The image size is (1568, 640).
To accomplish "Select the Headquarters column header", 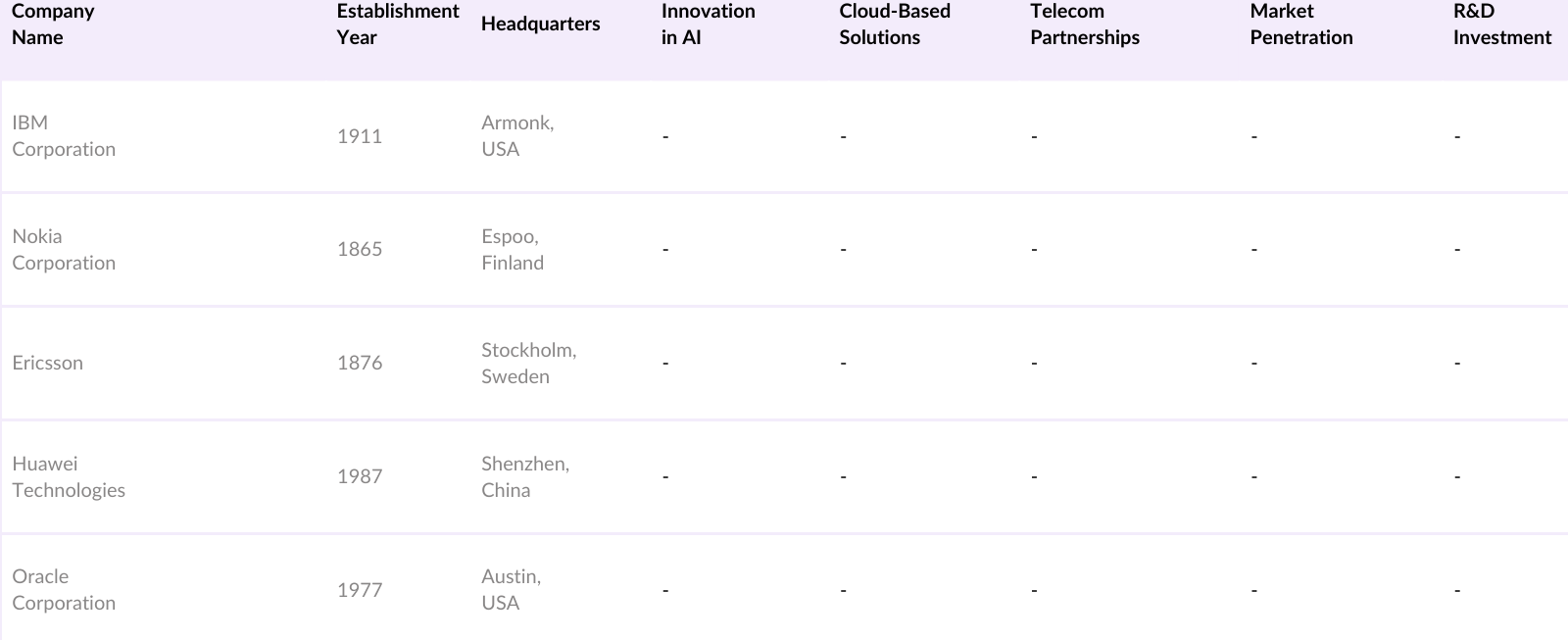I will pos(540,25).
